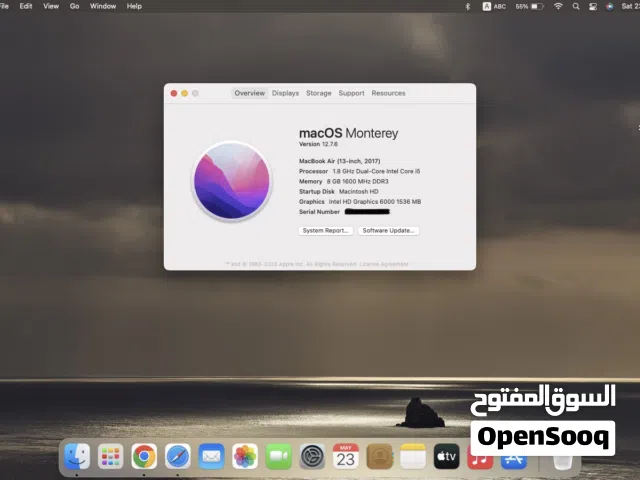Launch Apple TV from the dock
The image size is (640, 480).
pyautogui.click(x=447, y=456)
